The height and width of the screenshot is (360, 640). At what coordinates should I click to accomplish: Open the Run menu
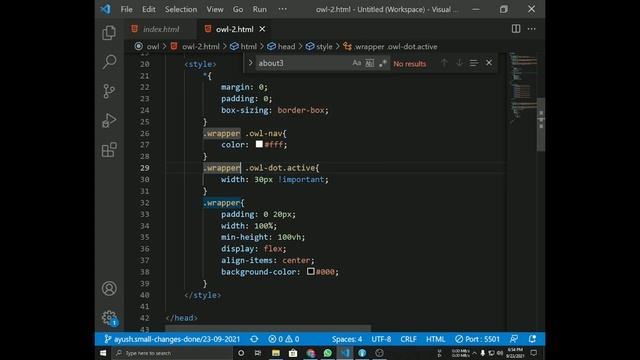click(260, 9)
